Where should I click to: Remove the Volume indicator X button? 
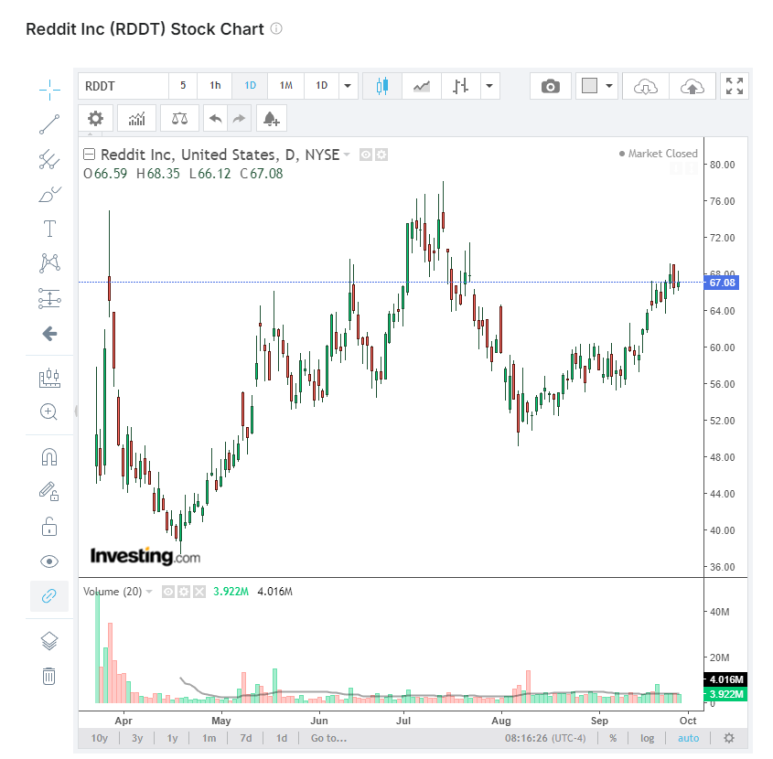[199, 591]
